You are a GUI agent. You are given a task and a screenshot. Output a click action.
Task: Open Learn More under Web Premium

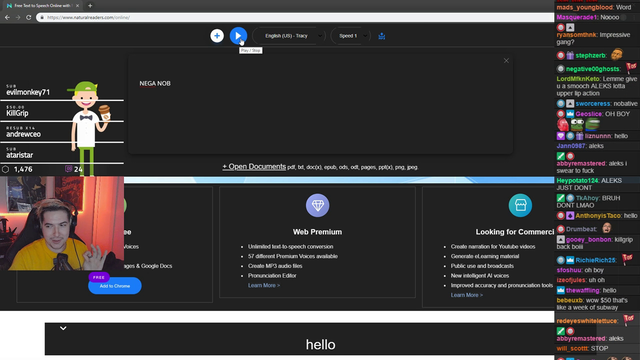(264, 285)
